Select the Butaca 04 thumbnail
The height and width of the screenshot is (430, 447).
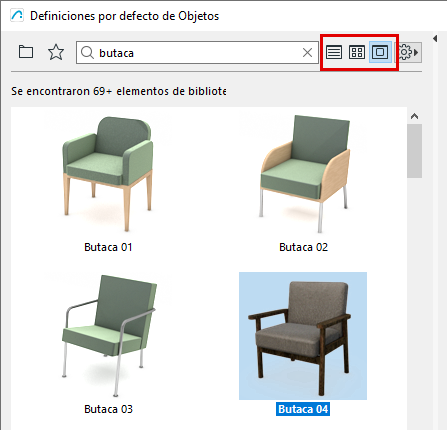coord(303,336)
